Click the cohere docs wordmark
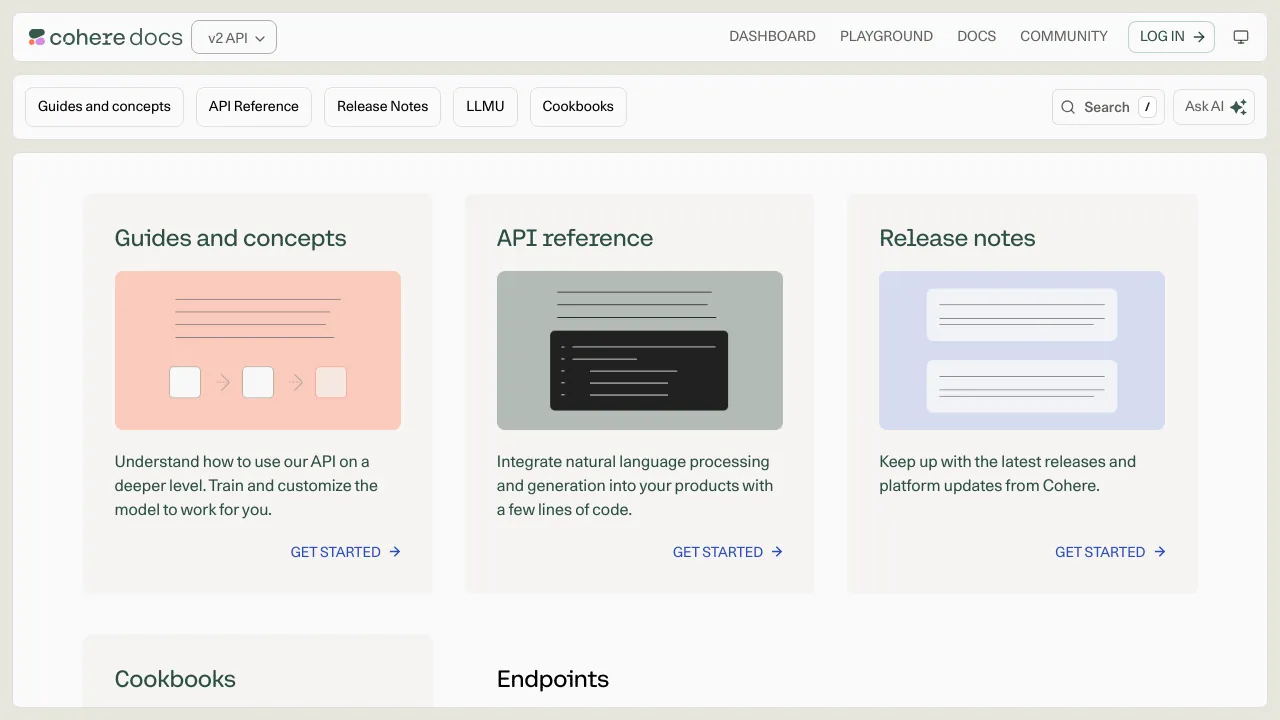Viewport: 1280px width, 720px height. 116,38
